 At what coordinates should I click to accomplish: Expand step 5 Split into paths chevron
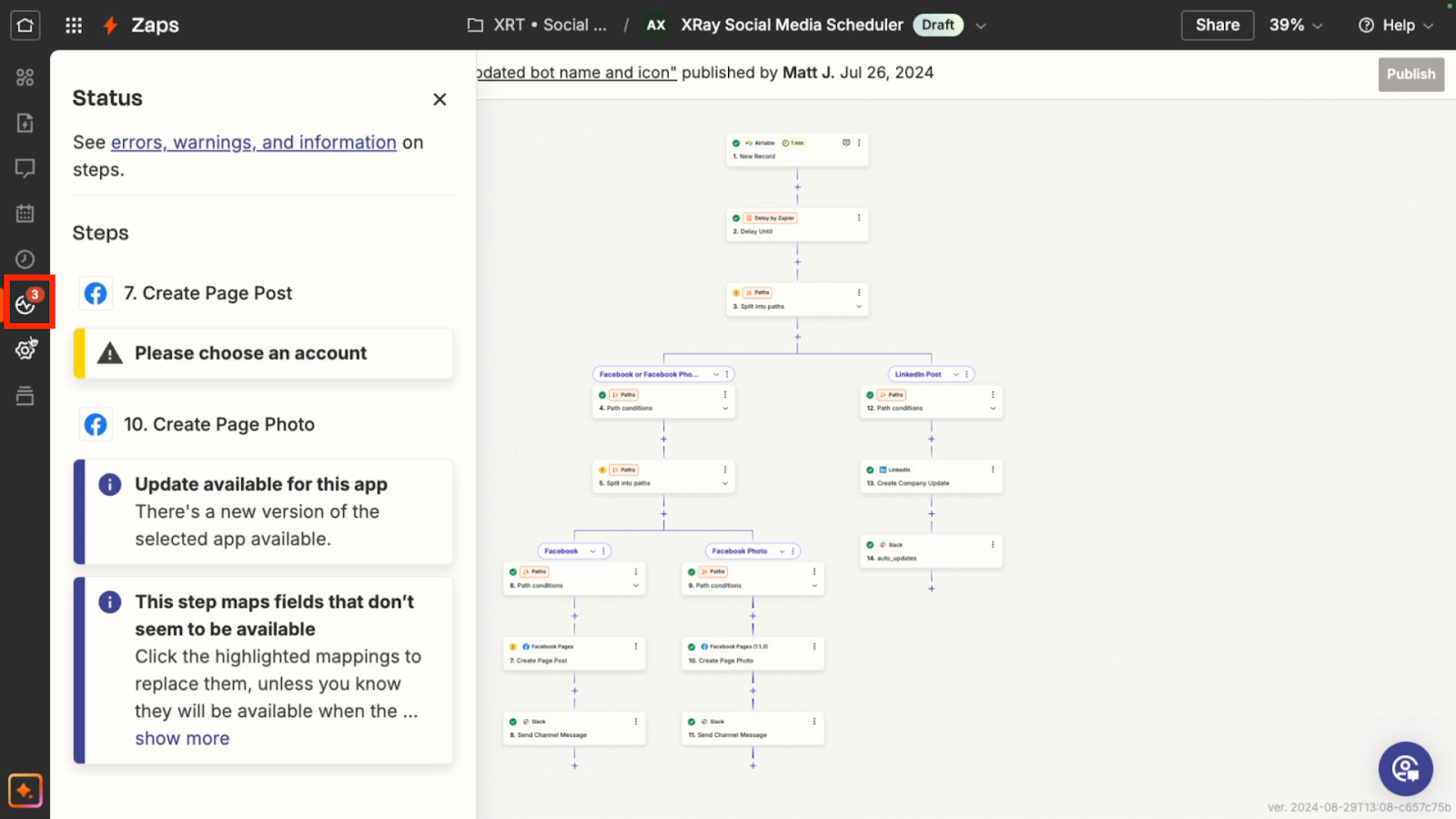point(725,483)
